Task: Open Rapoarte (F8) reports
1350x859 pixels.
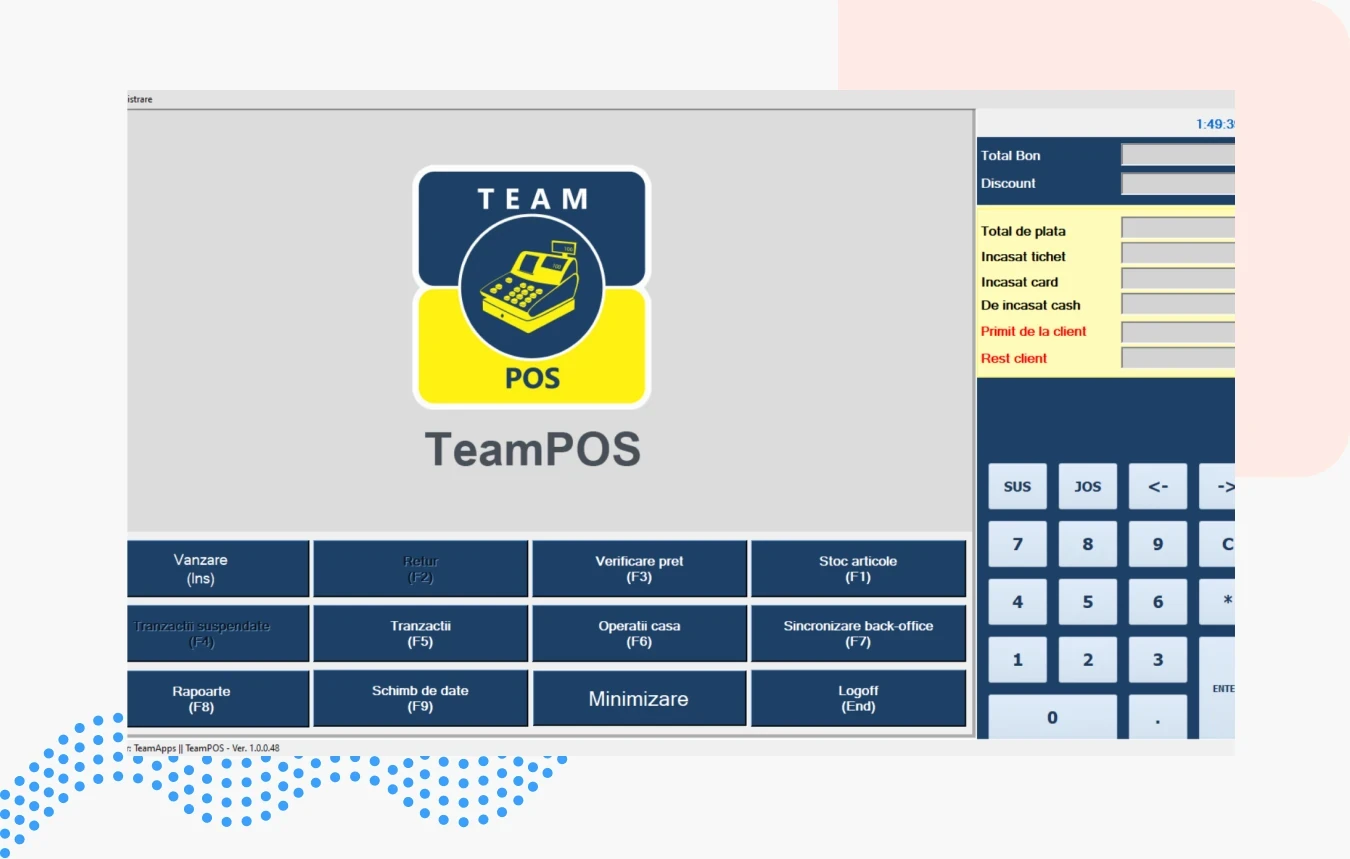Action: (x=218, y=698)
